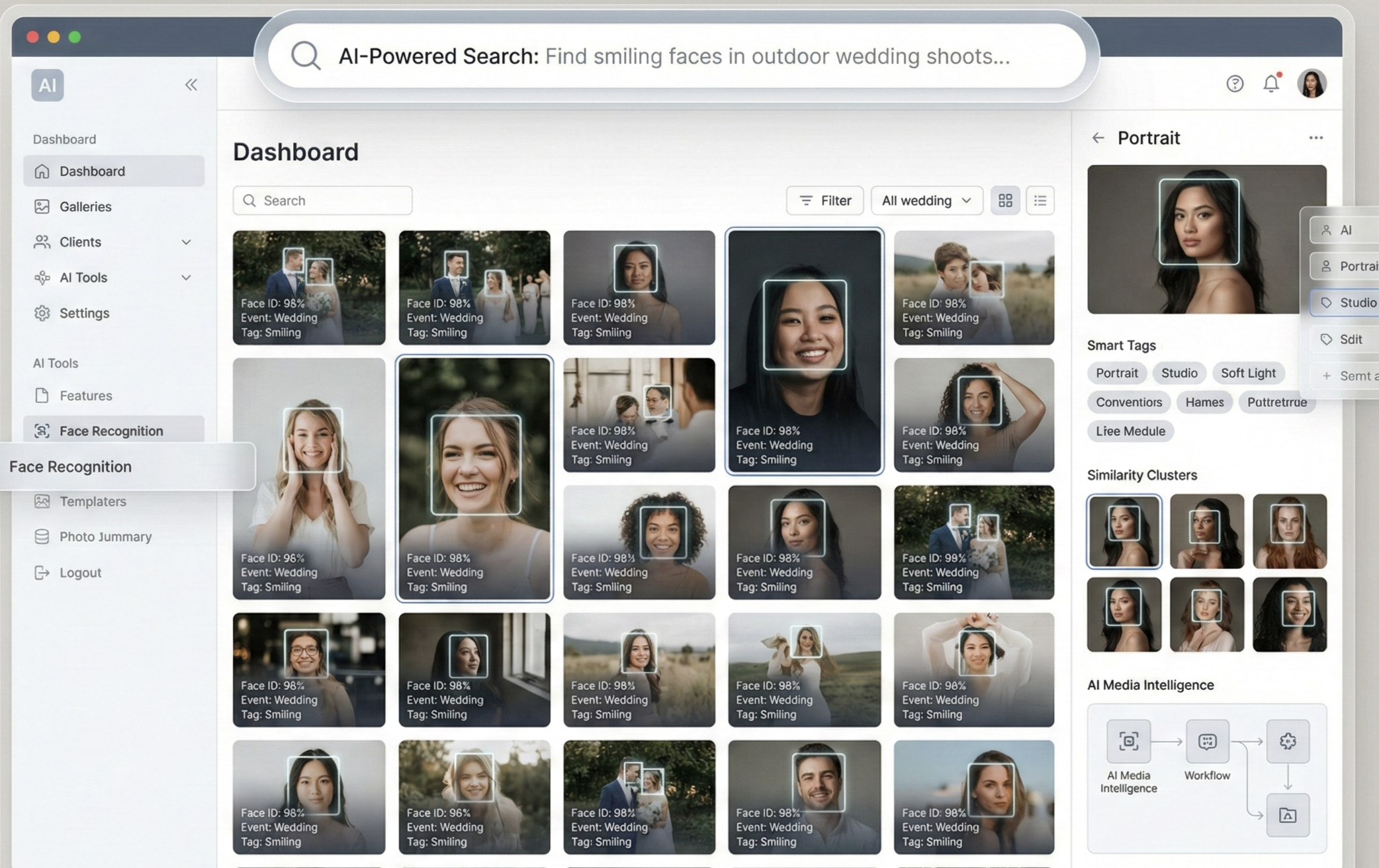Viewport: 1379px width, 868px height.
Task: Open the All wedding dropdown
Action: point(926,200)
